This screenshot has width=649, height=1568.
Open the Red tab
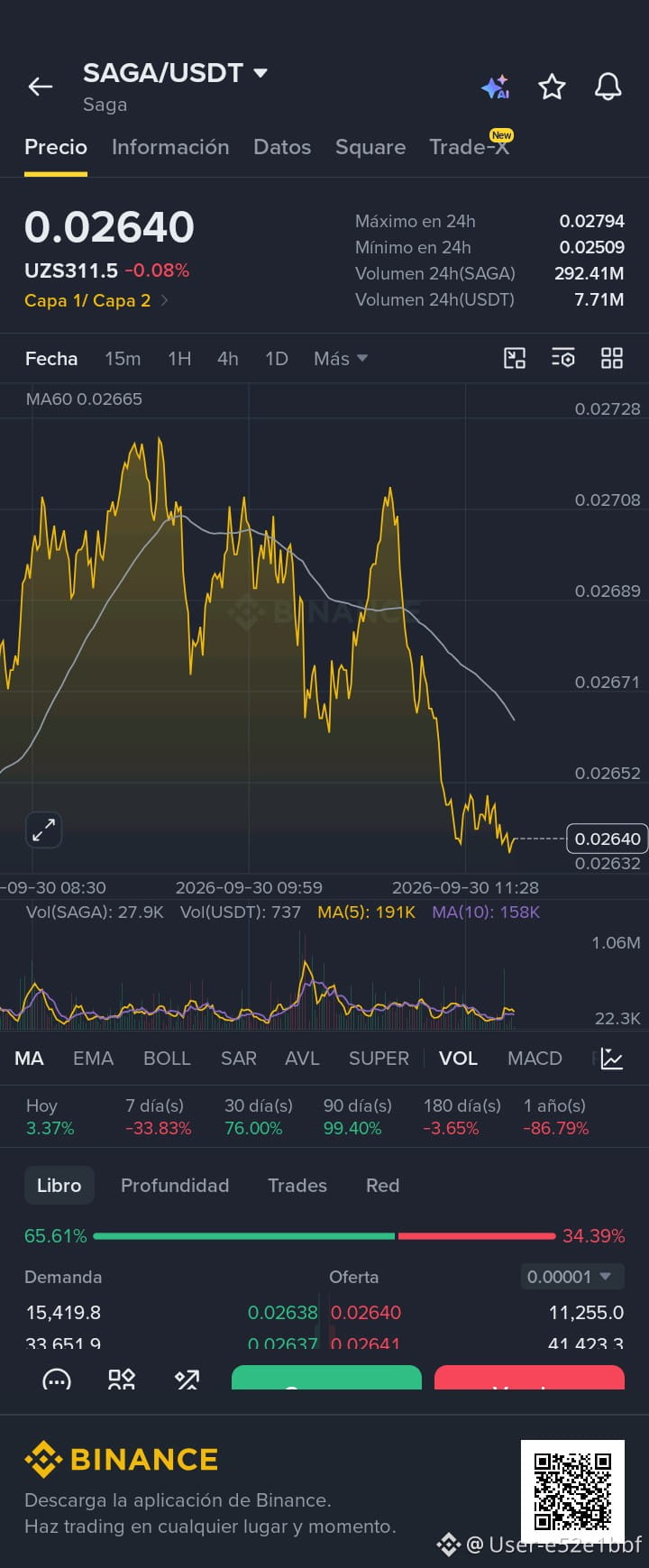click(382, 1186)
